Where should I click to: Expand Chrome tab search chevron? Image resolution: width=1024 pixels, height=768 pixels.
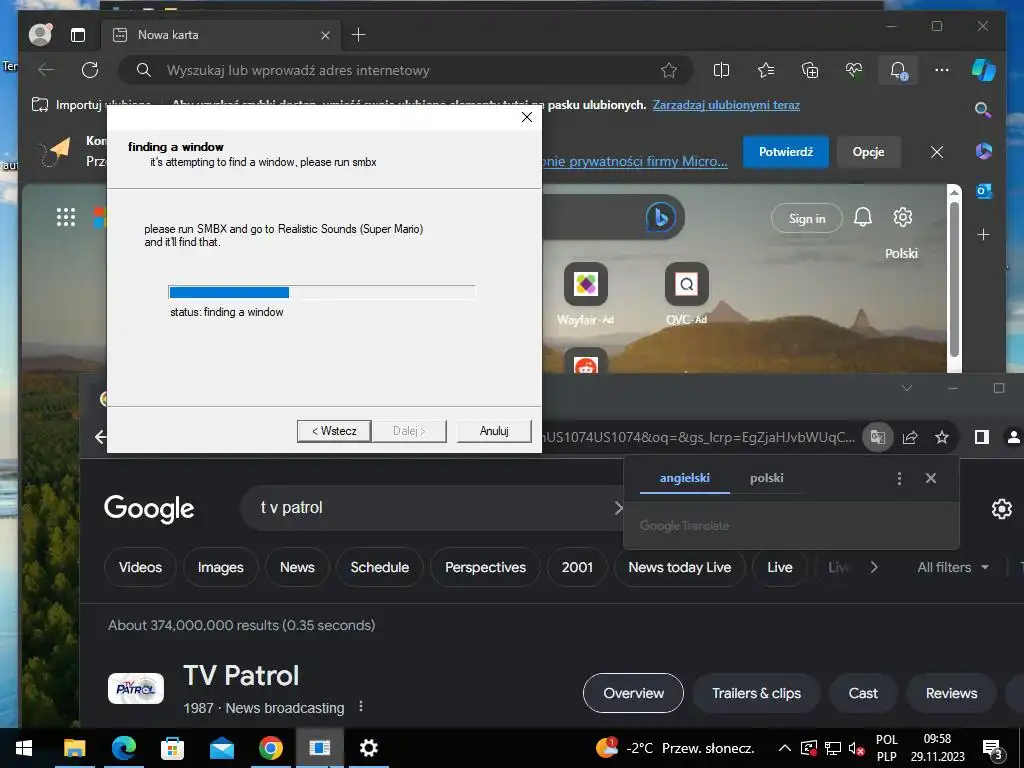pyautogui.click(x=906, y=388)
